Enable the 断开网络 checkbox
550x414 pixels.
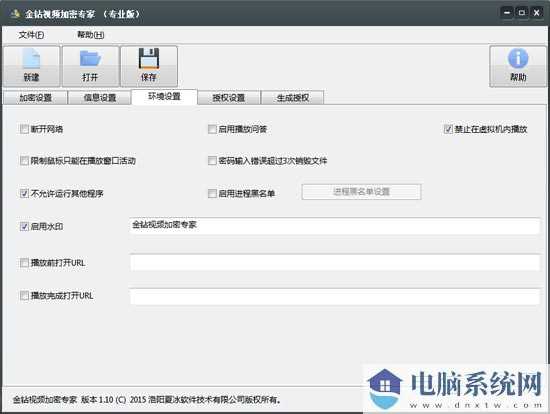point(24,129)
